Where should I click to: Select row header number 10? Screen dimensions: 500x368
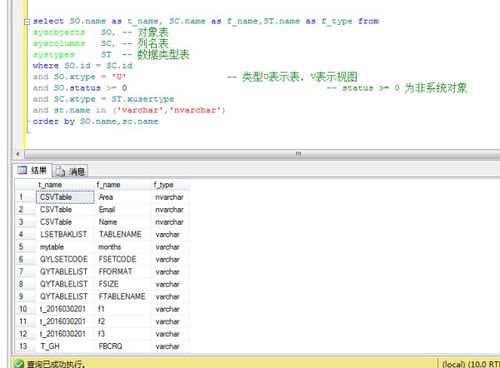click(26, 309)
